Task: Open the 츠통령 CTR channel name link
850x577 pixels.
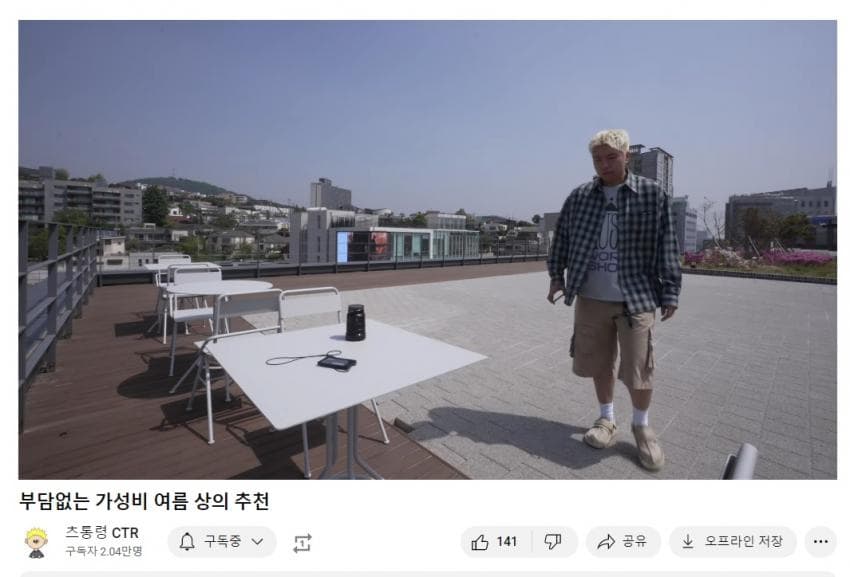Action: tap(102, 533)
